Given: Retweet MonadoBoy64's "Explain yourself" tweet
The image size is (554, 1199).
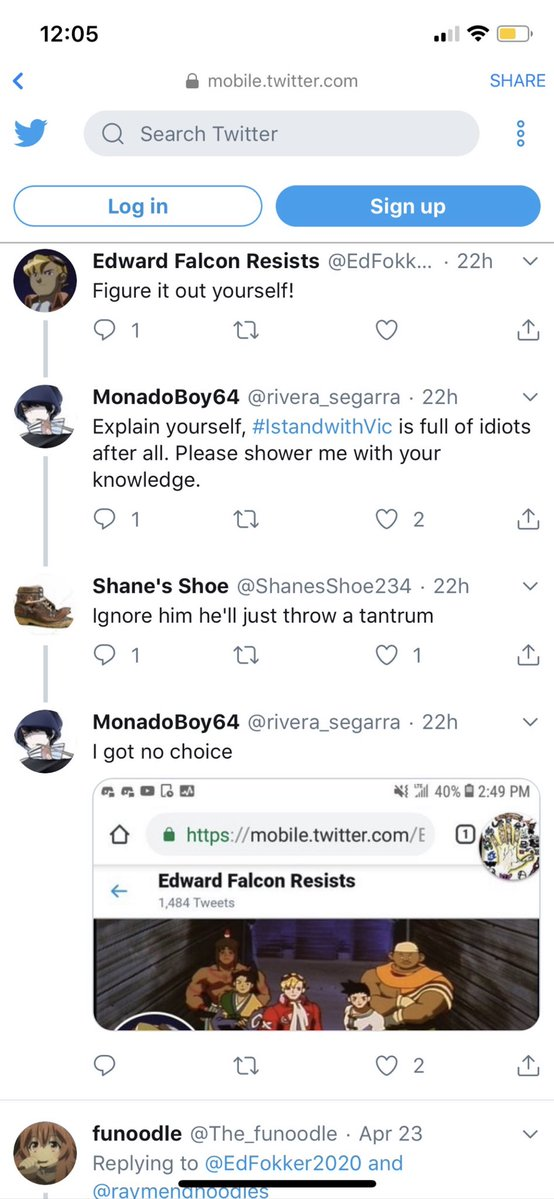Looking at the screenshot, I should pos(246,520).
